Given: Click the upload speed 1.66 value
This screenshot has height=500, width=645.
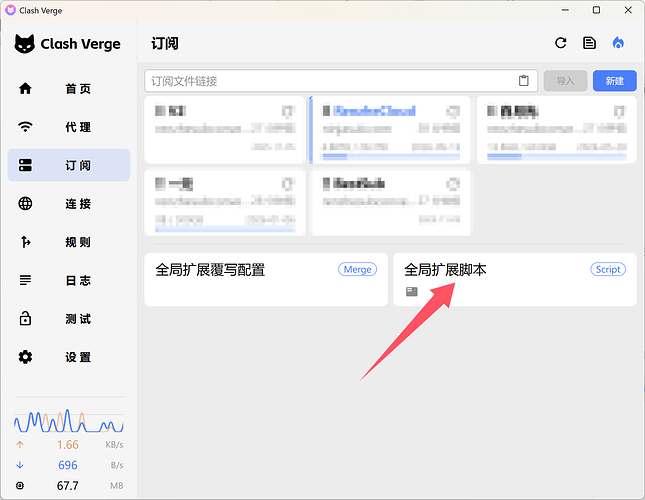Looking at the screenshot, I should (x=68, y=444).
